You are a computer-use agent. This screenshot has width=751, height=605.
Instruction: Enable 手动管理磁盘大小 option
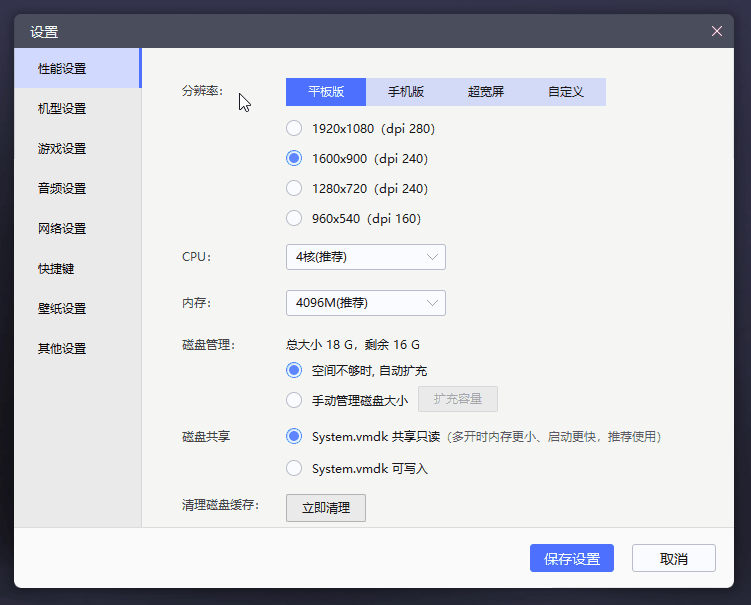coord(294,400)
